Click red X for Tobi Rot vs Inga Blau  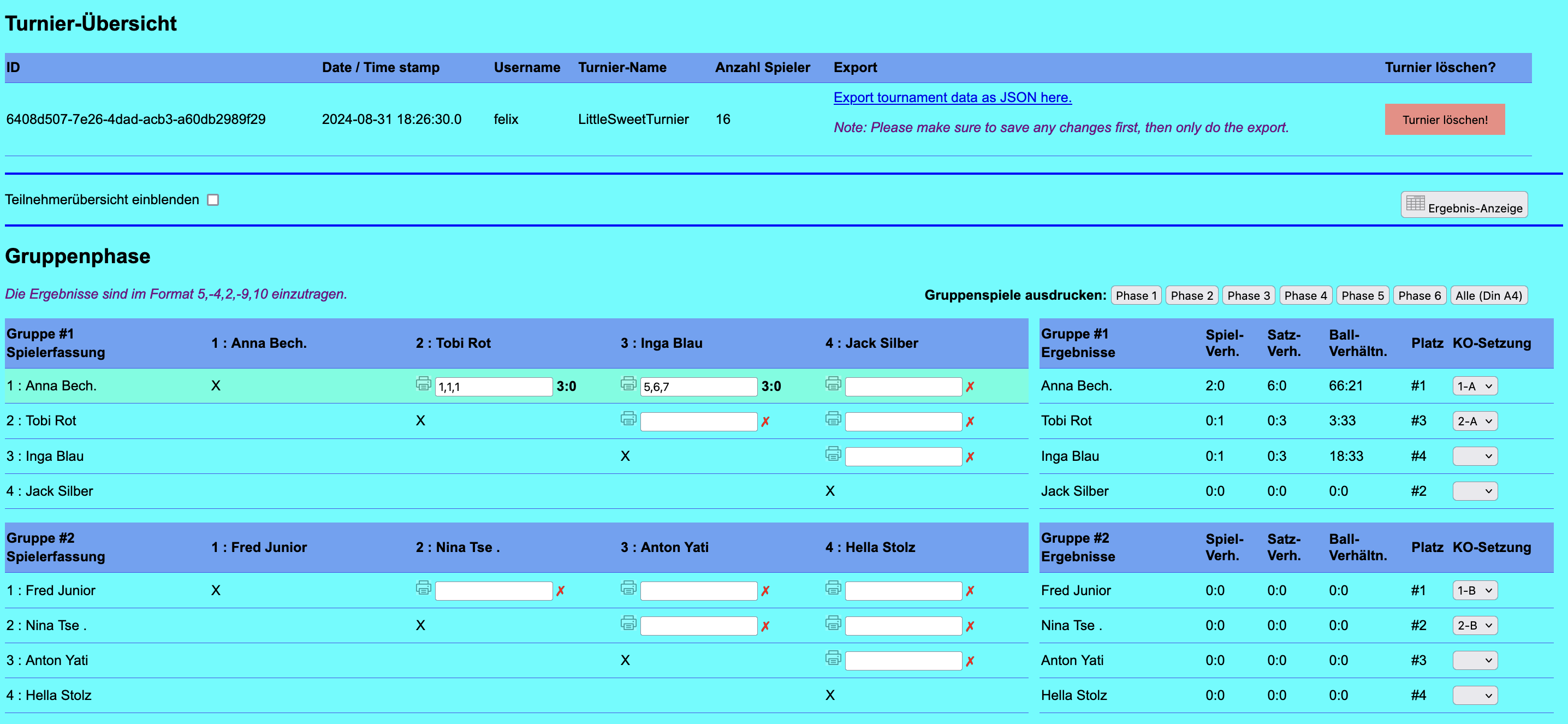765,422
